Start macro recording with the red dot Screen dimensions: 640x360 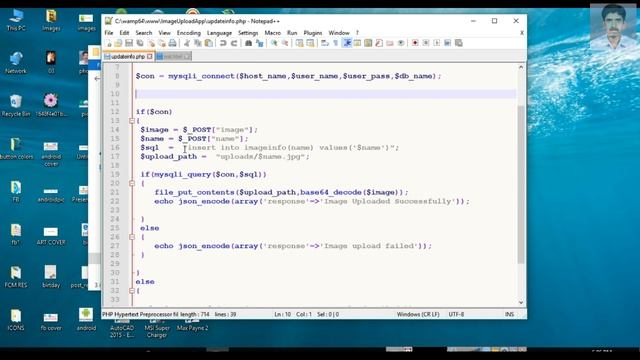[x=415, y=43]
